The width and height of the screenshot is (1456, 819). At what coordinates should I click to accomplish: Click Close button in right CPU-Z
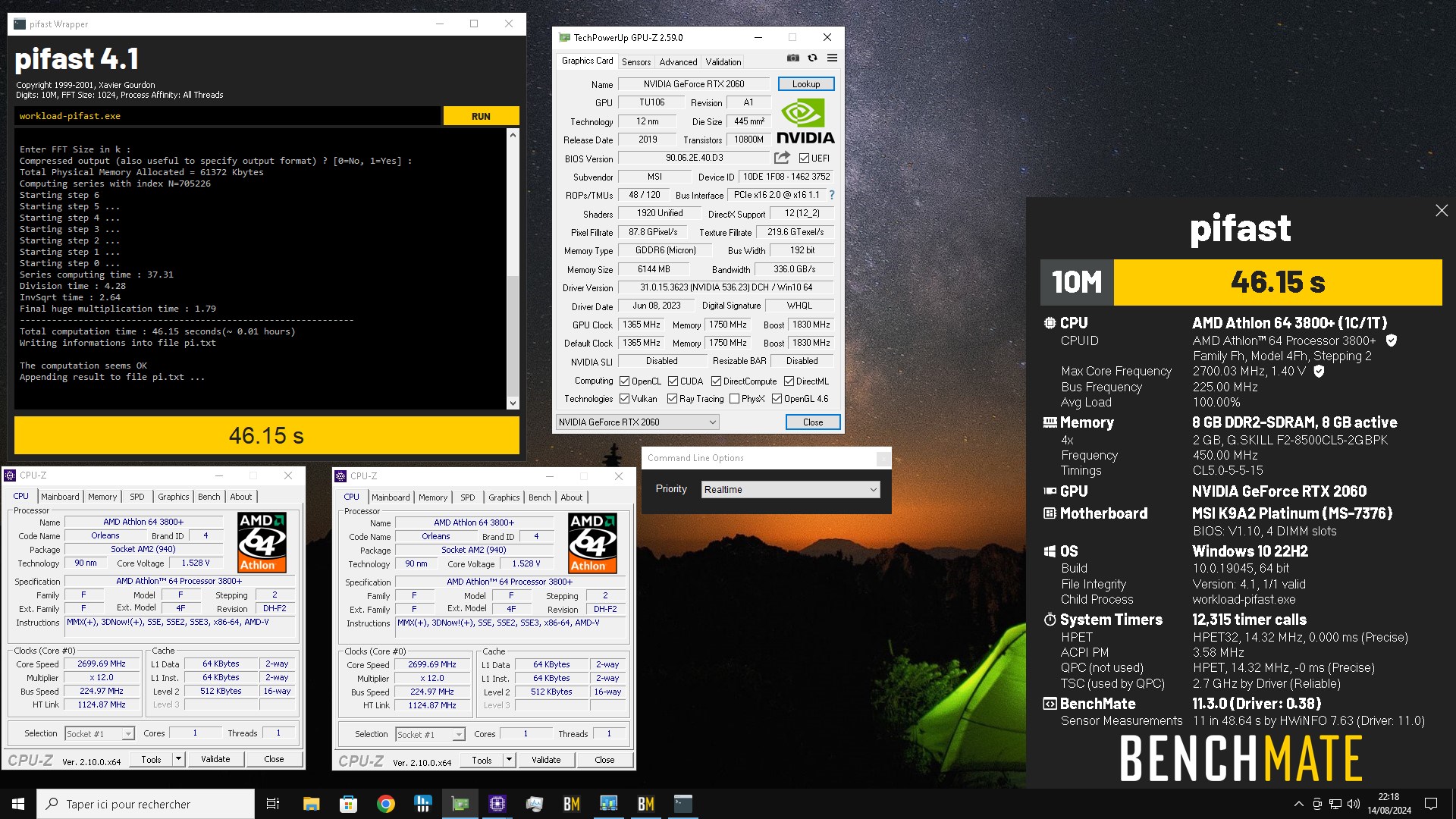coord(604,760)
